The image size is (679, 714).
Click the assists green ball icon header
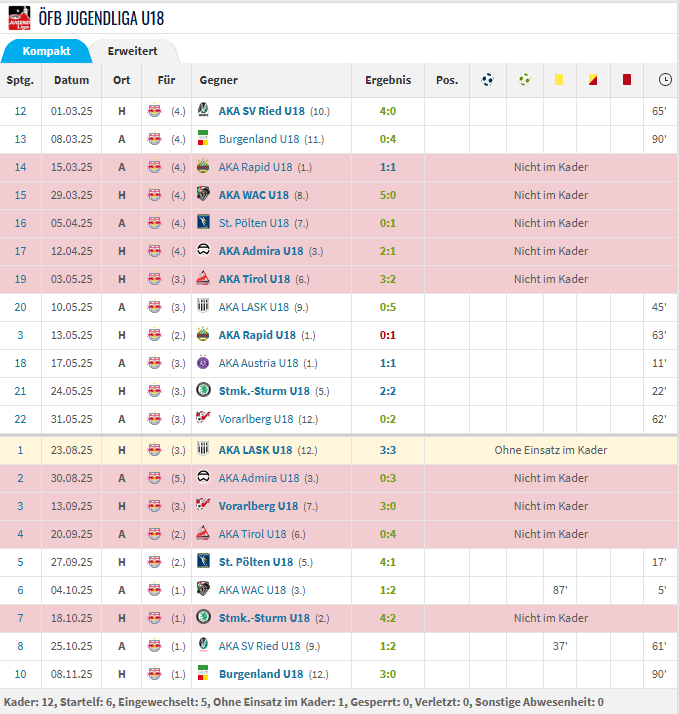tap(524, 80)
